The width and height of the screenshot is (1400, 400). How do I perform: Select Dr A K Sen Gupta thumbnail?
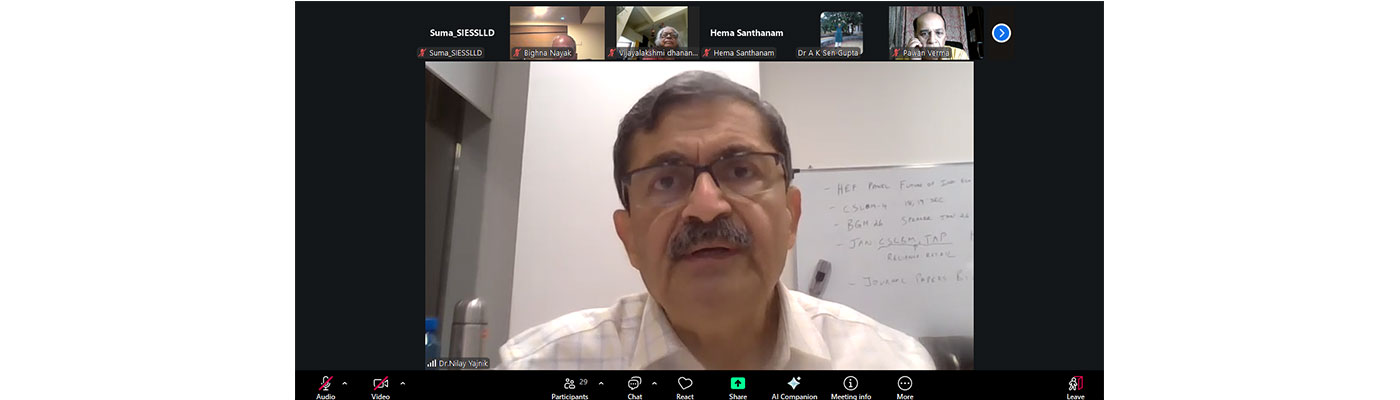[841, 32]
